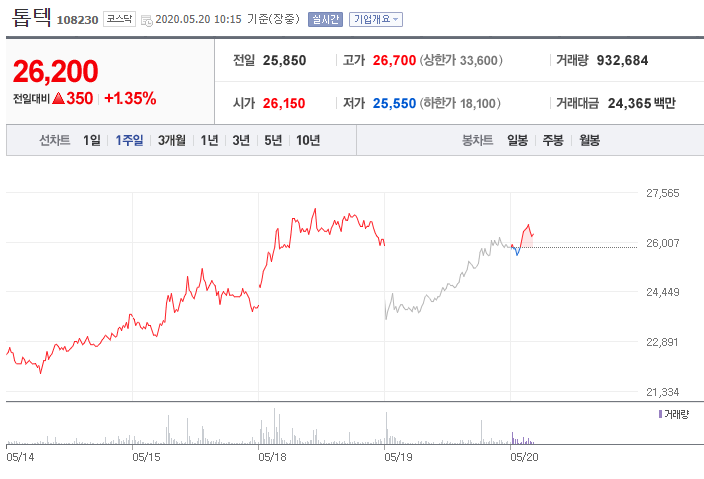The image size is (704, 479).
Task: Switch to the 월봉 candle chart
Action: tap(590, 141)
